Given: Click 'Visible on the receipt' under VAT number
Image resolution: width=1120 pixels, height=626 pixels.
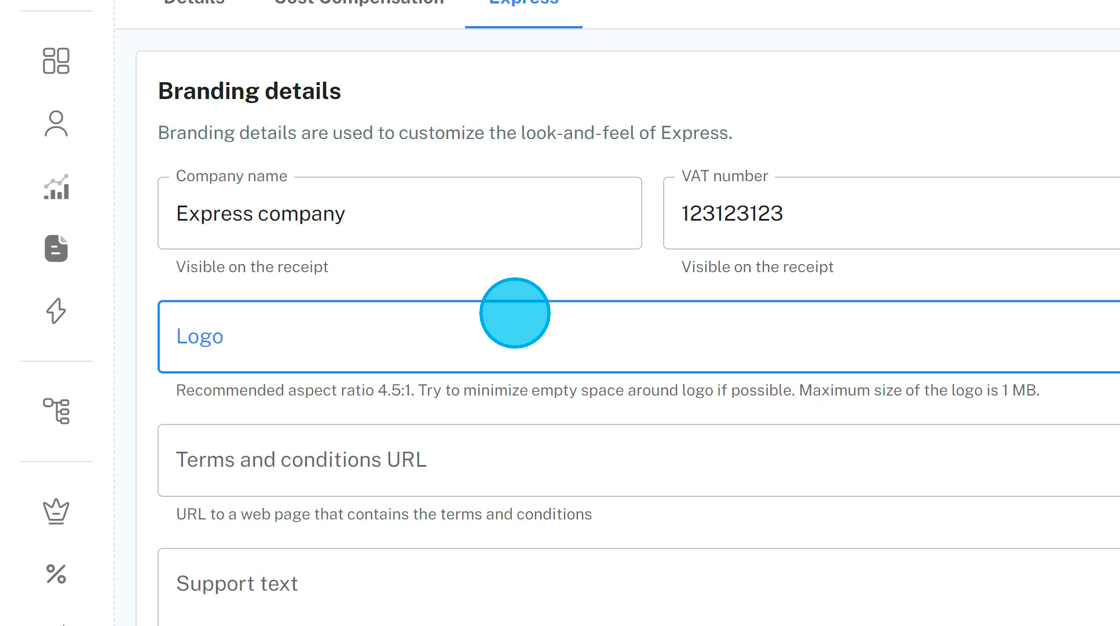Looking at the screenshot, I should pyautogui.click(x=757, y=267).
